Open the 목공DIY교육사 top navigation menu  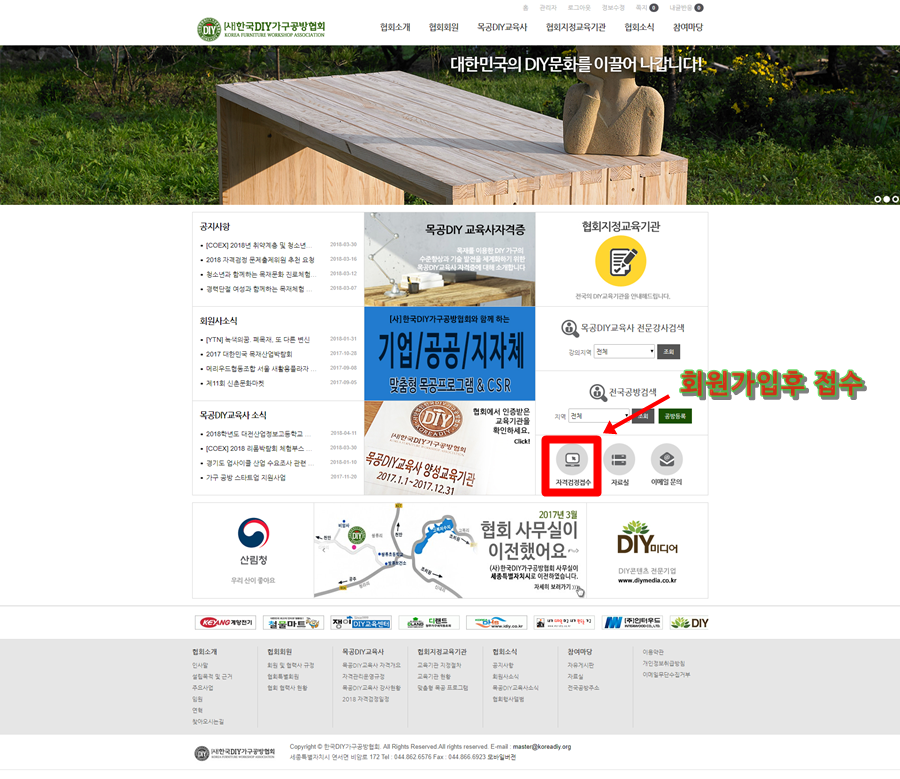coord(502,27)
